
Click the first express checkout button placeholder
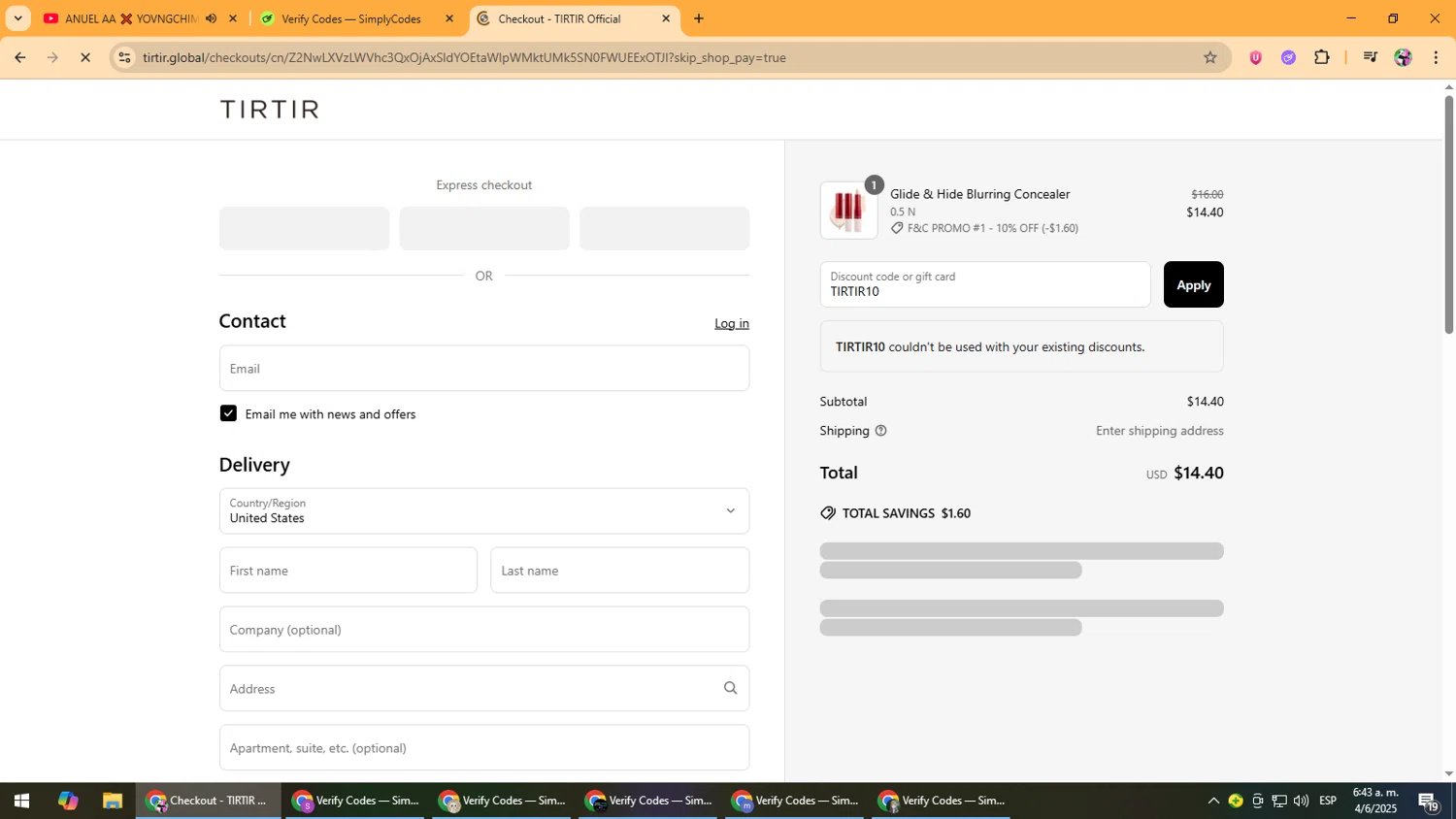tap(304, 228)
